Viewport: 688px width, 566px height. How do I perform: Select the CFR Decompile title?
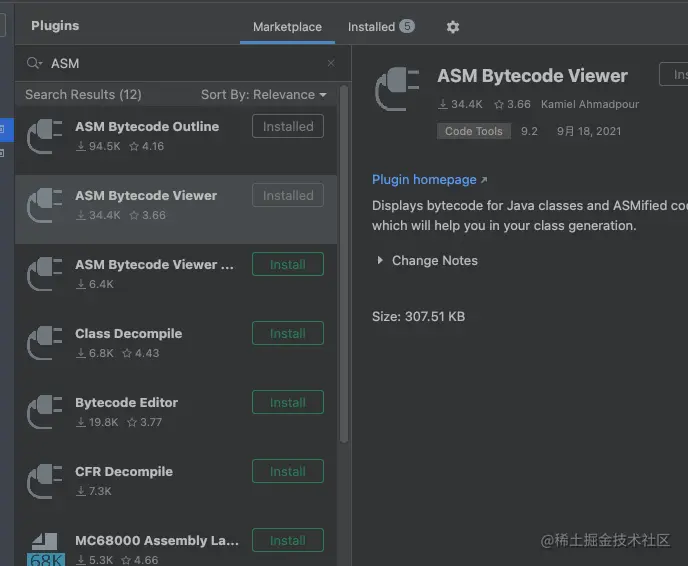[124, 472]
